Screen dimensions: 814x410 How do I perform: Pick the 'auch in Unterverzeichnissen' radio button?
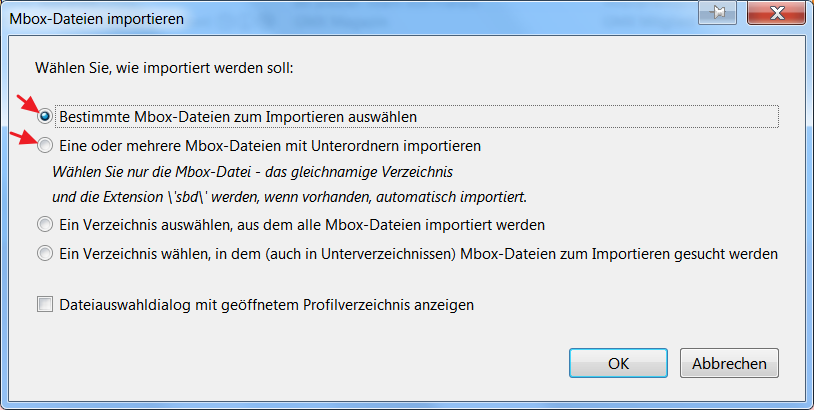[x=45, y=254]
